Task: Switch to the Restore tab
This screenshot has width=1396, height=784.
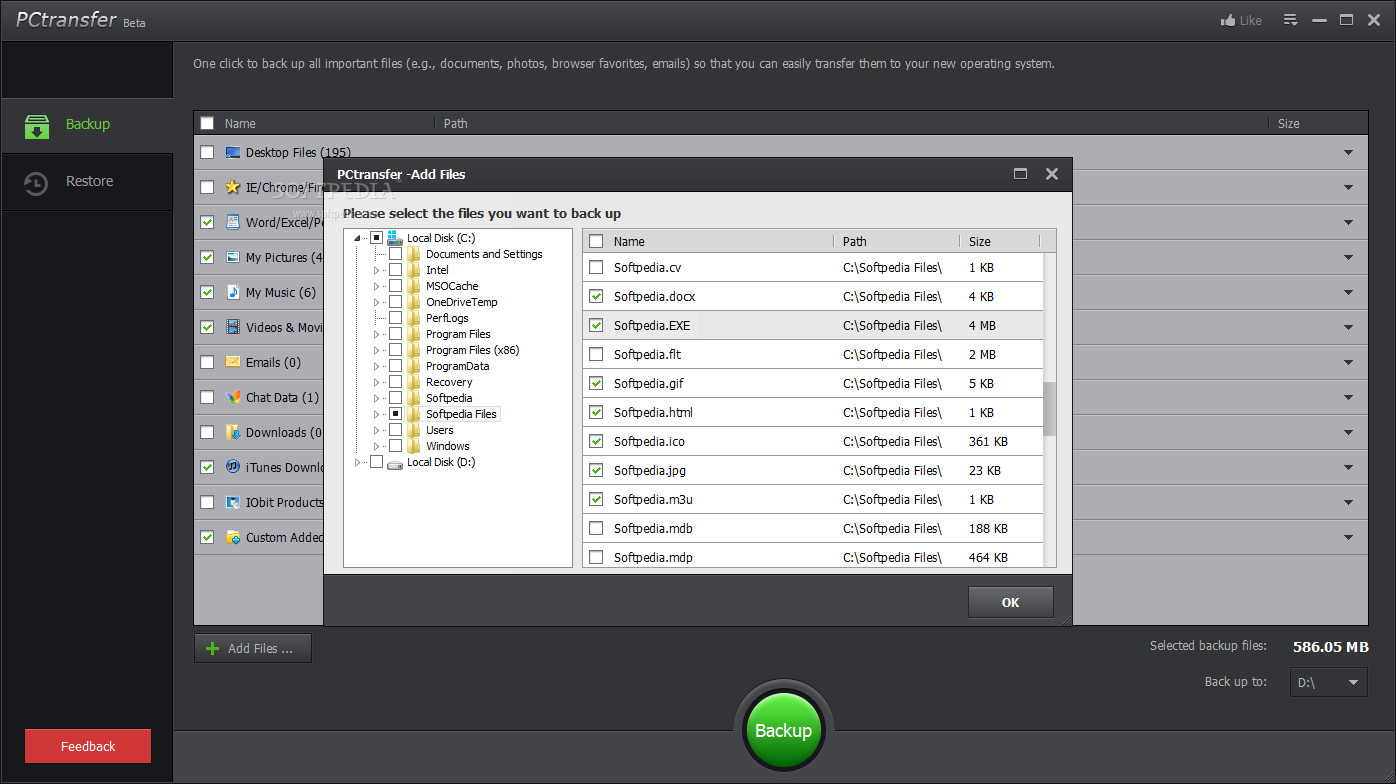Action: tap(87, 182)
